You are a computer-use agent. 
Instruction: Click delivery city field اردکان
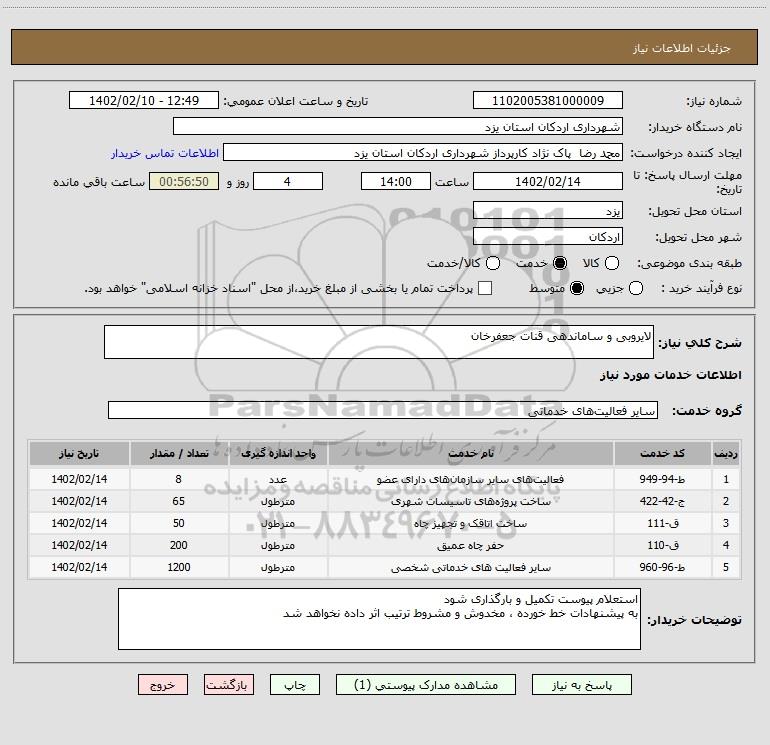point(548,236)
